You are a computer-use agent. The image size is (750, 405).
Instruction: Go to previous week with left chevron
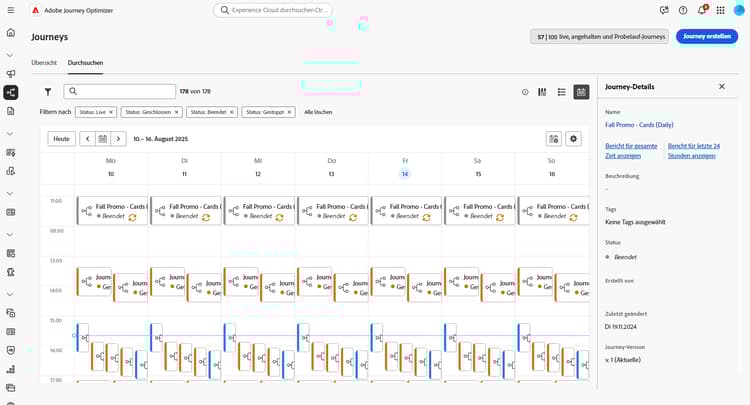88,139
